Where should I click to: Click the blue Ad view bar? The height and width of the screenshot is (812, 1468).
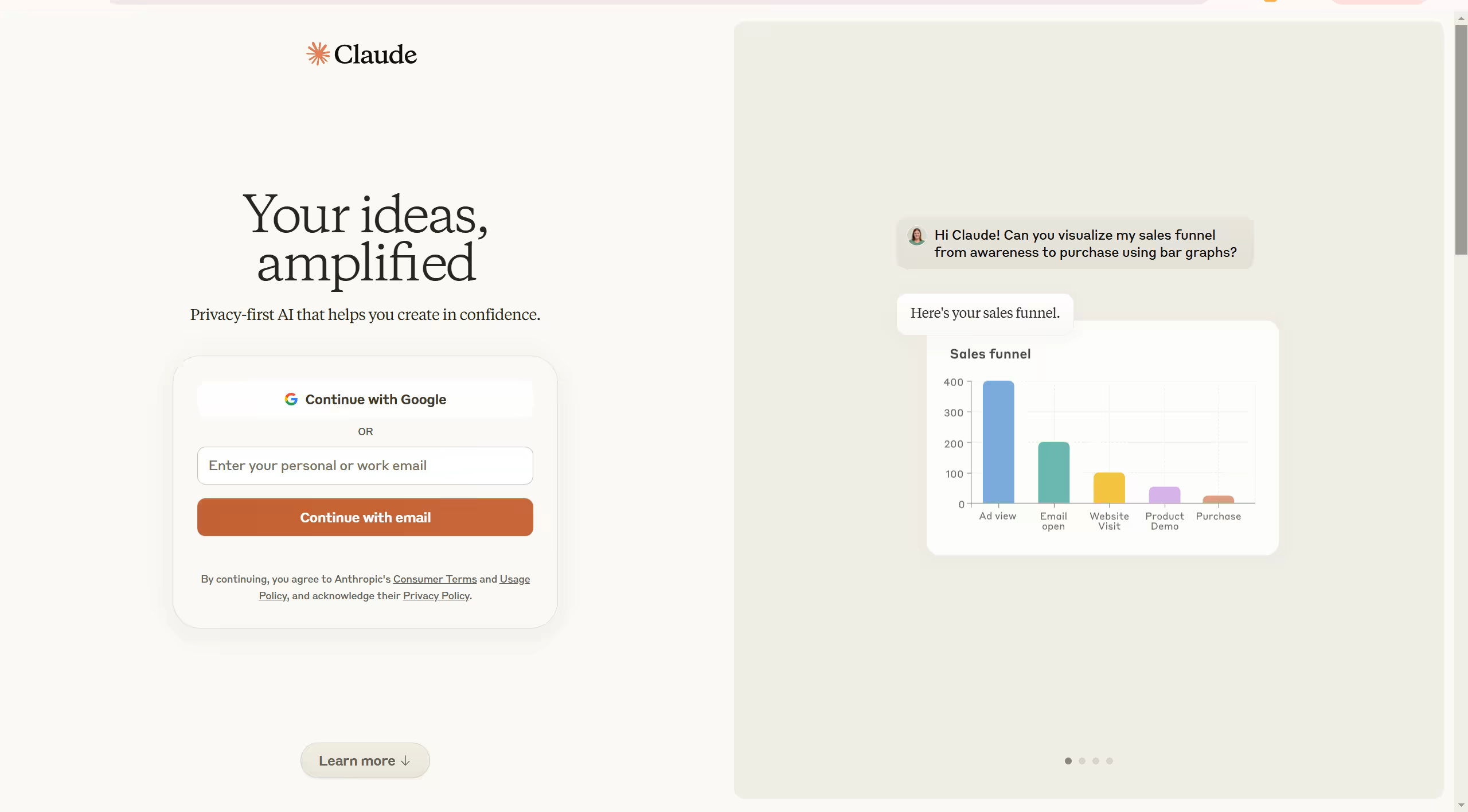pos(998,442)
